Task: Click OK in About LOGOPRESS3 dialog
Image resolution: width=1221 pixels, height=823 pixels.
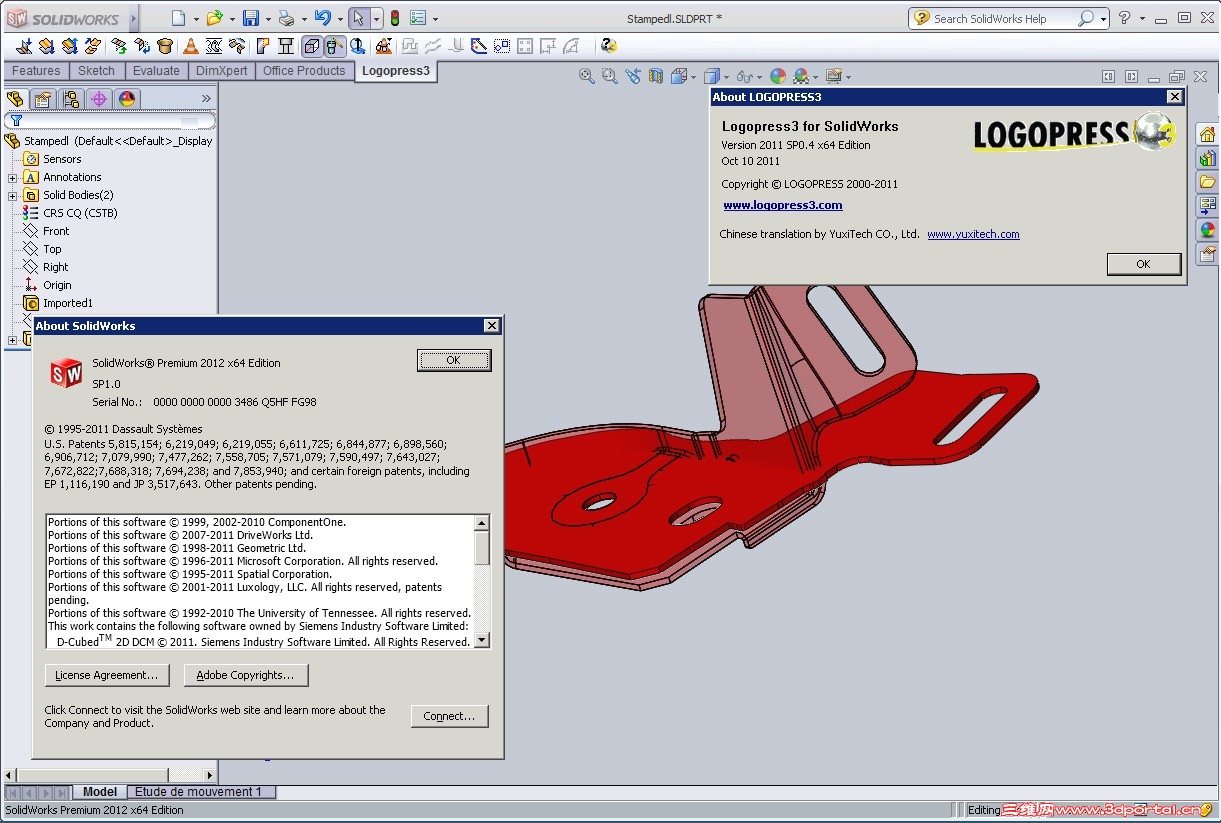Action: 1143,264
